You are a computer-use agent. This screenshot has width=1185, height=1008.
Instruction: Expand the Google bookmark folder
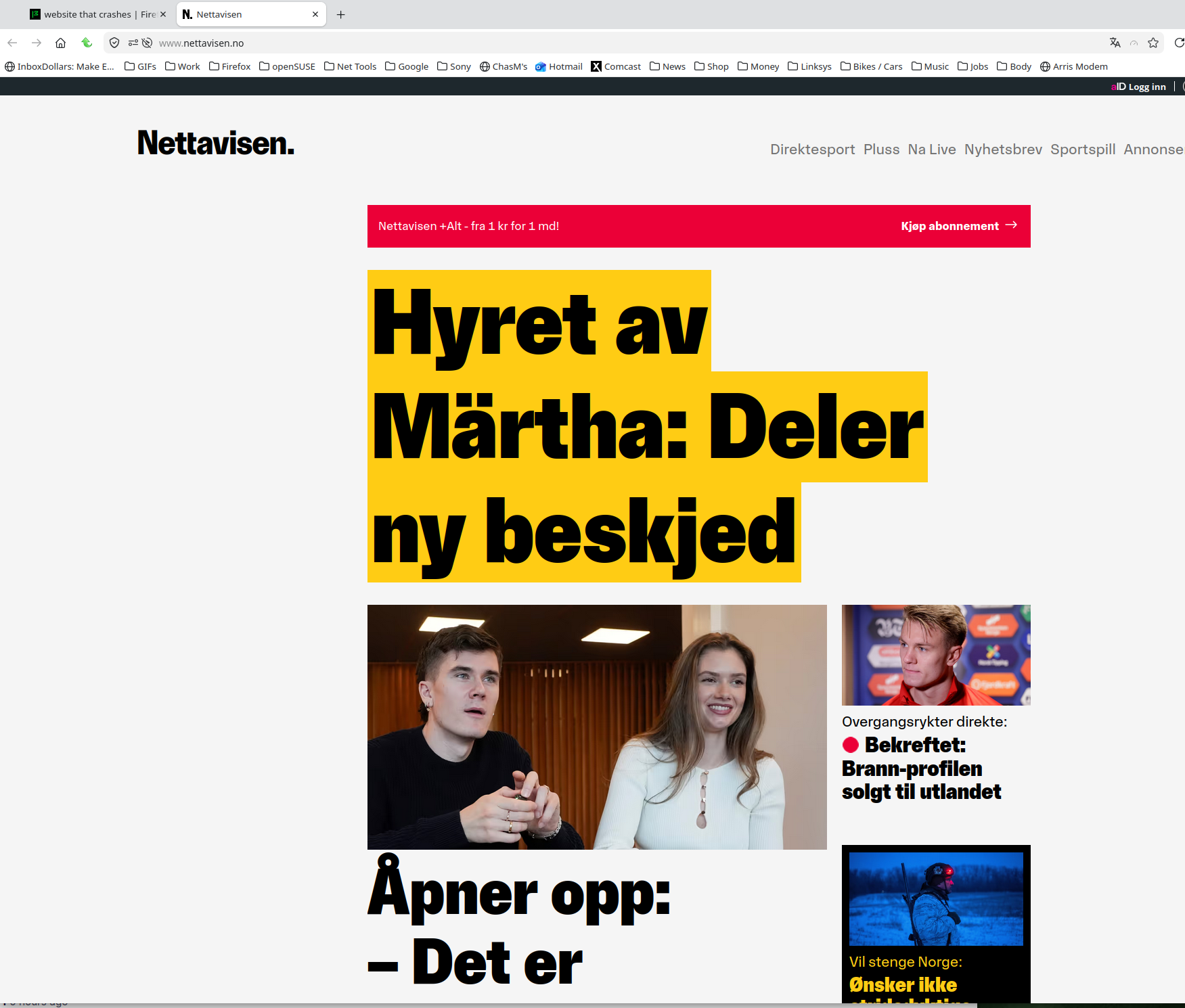(x=407, y=66)
